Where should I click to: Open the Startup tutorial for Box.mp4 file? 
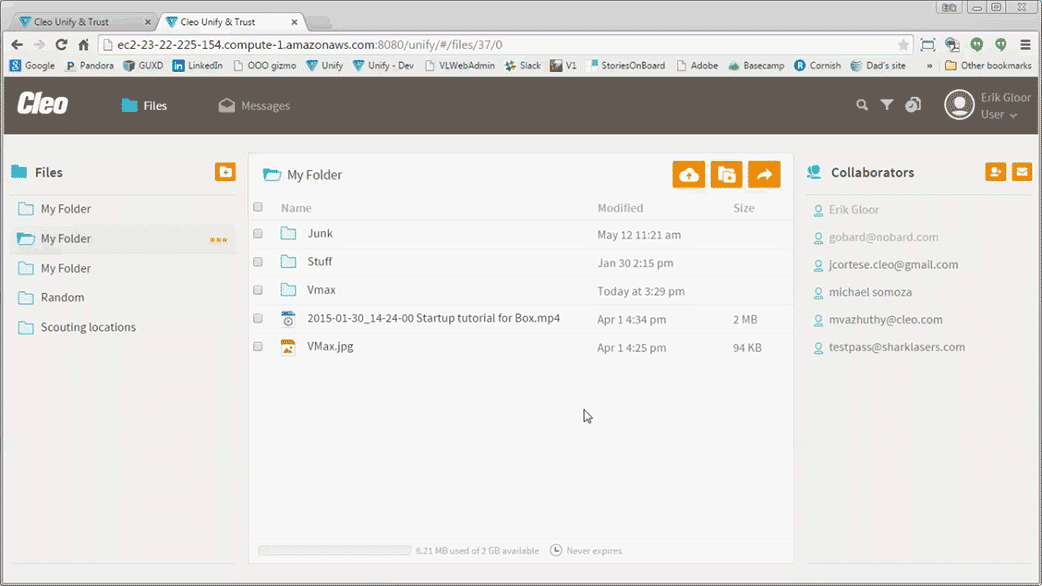tap(433, 318)
